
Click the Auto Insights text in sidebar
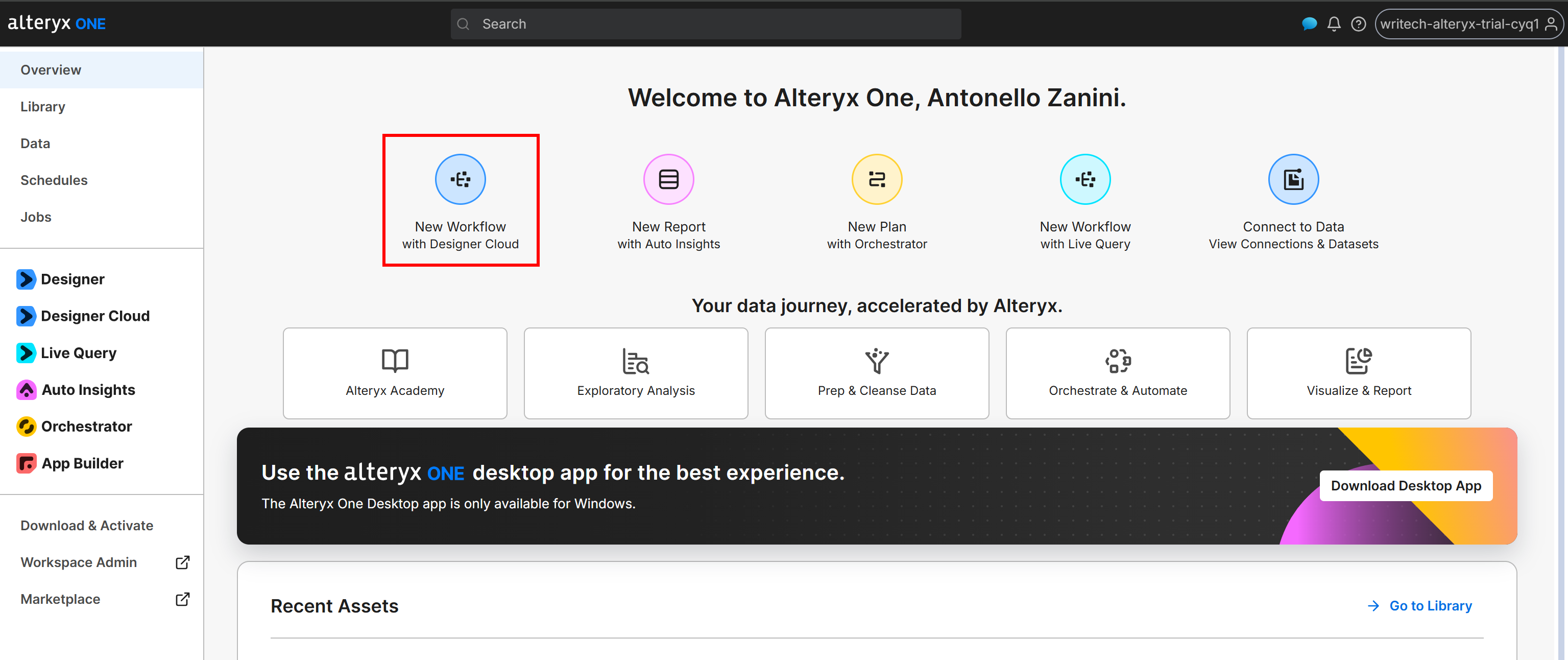[88, 390]
